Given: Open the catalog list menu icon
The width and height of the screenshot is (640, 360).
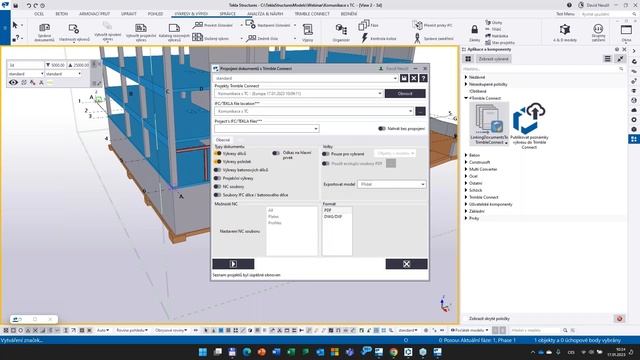Looking at the screenshot, I should click(607, 59).
